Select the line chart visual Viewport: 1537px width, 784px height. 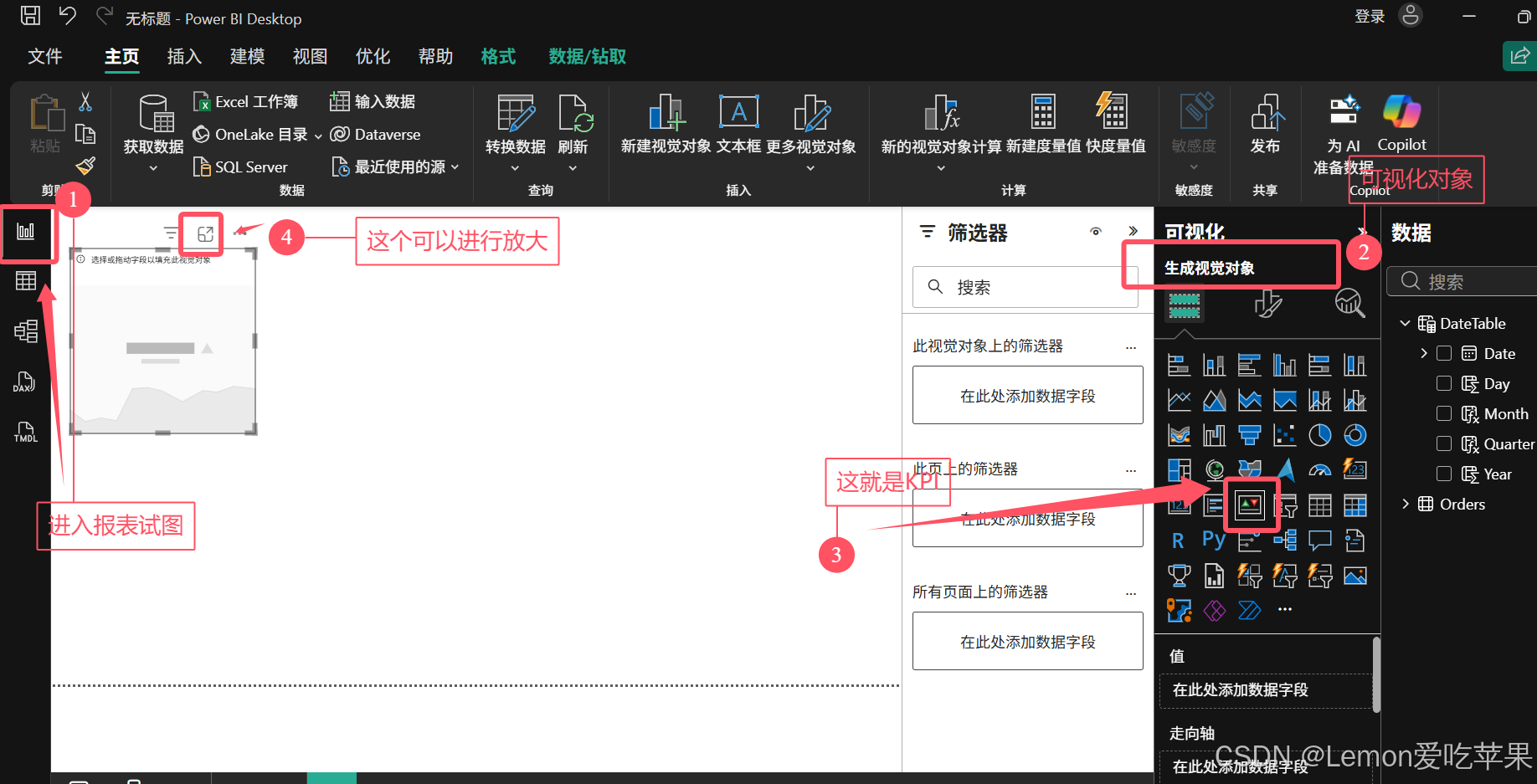coord(1179,400)
